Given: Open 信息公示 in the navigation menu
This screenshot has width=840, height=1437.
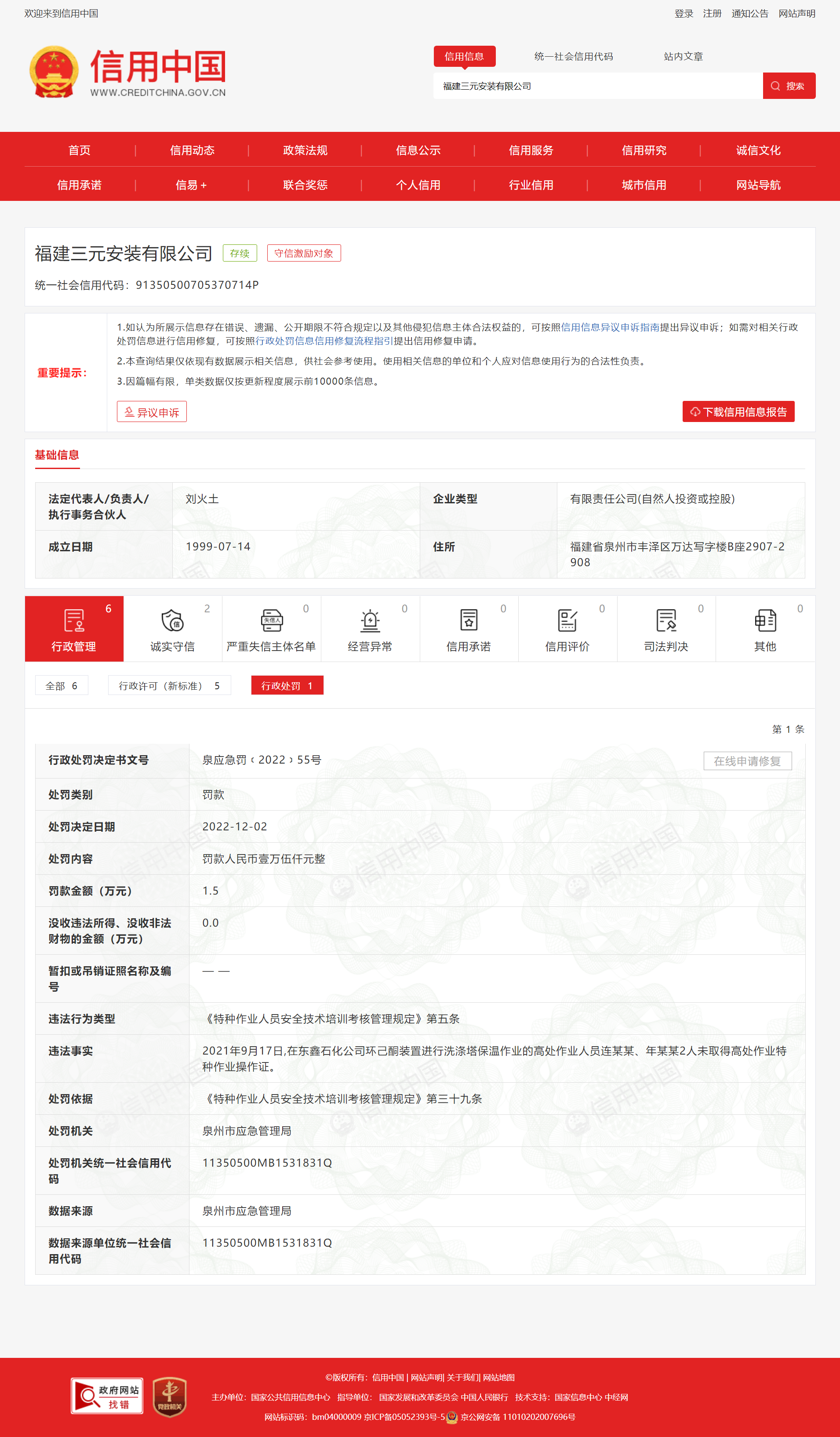Looking at the screenshot, I should (418, 150).
